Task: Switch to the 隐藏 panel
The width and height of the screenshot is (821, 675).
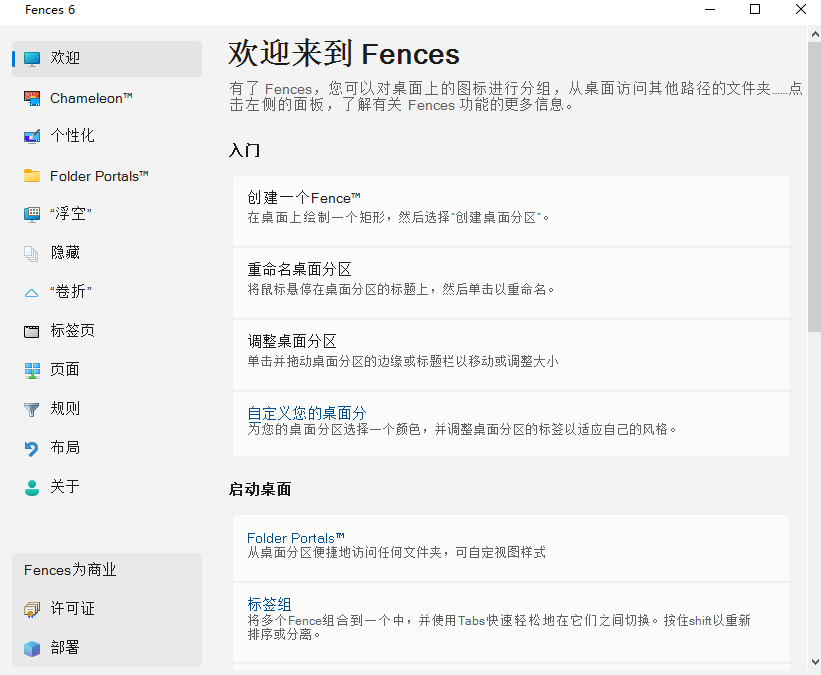Action: pos(107,253)
